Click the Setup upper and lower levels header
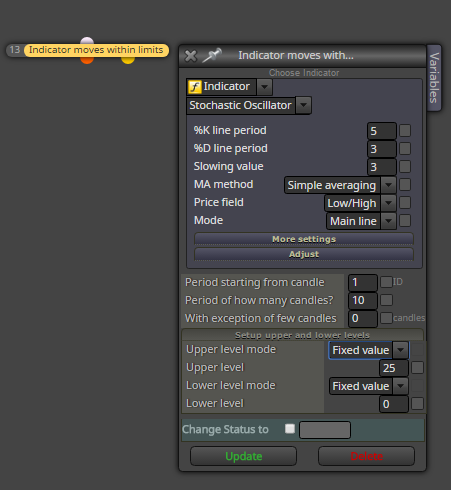Screen dimensions: 451x490 coord(302,335)
